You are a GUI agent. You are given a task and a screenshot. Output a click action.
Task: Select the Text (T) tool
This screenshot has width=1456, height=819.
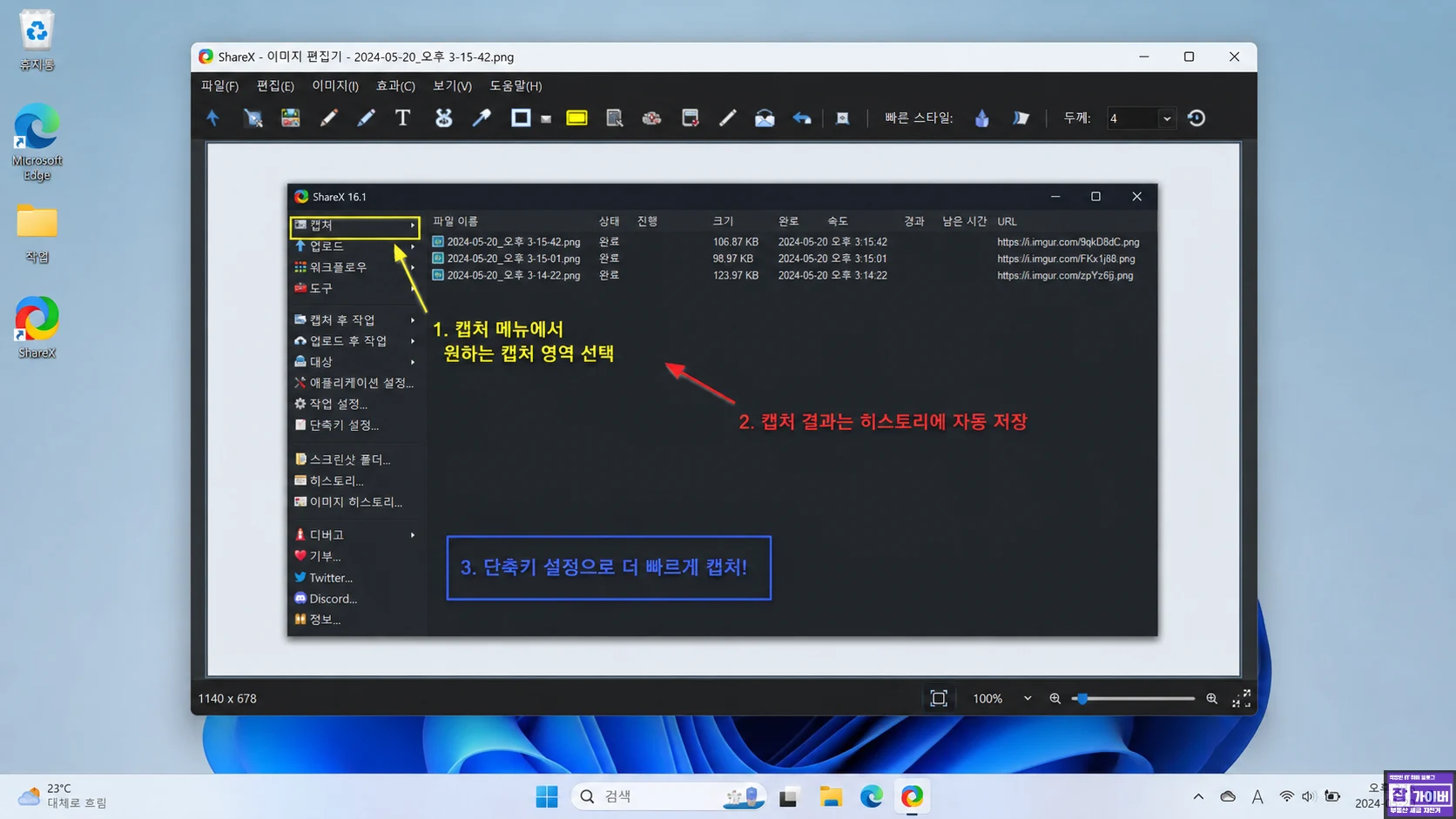coord(402,117)
